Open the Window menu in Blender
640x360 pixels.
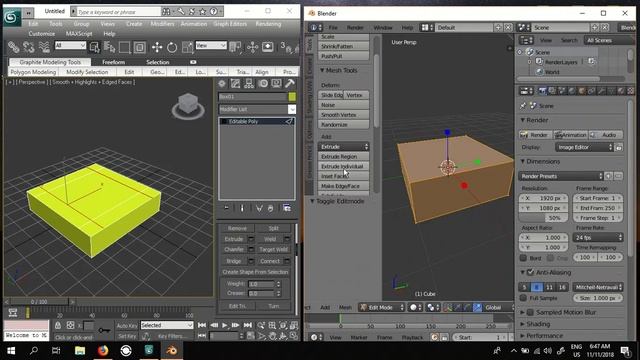point(383,27)
